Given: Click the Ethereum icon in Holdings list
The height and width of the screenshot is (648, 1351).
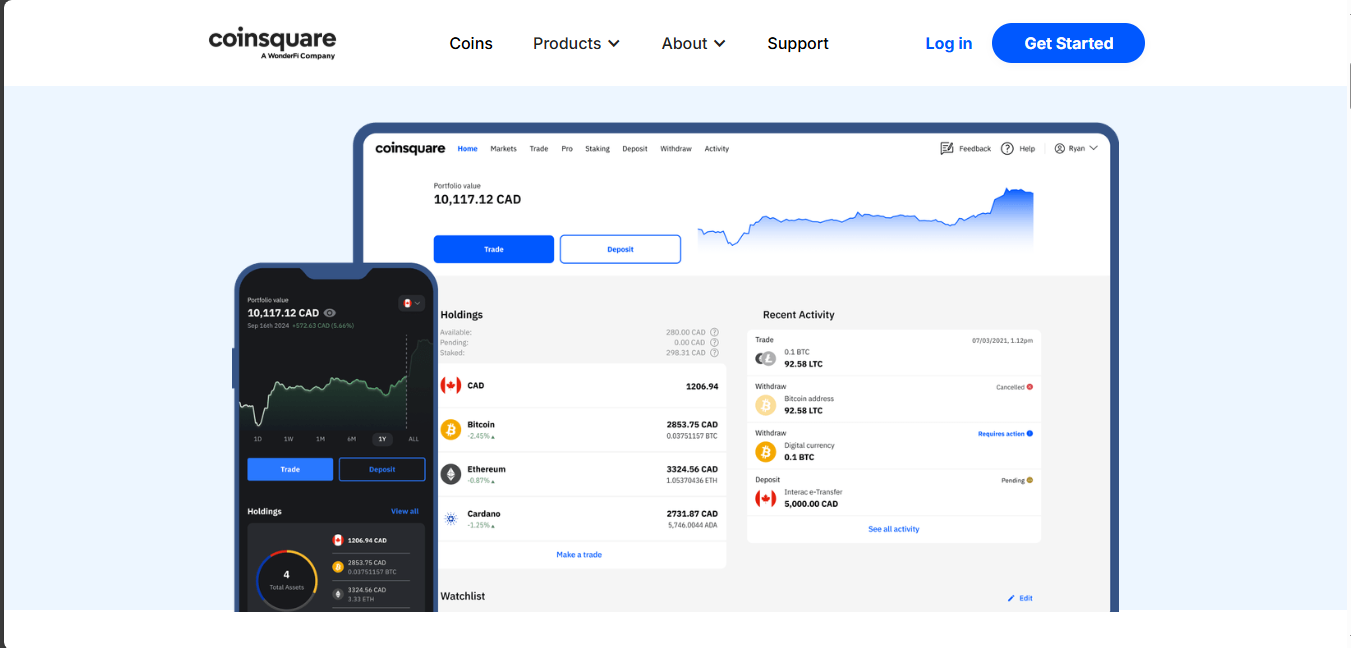Looking at the screenshot, I should pos(450,474).
